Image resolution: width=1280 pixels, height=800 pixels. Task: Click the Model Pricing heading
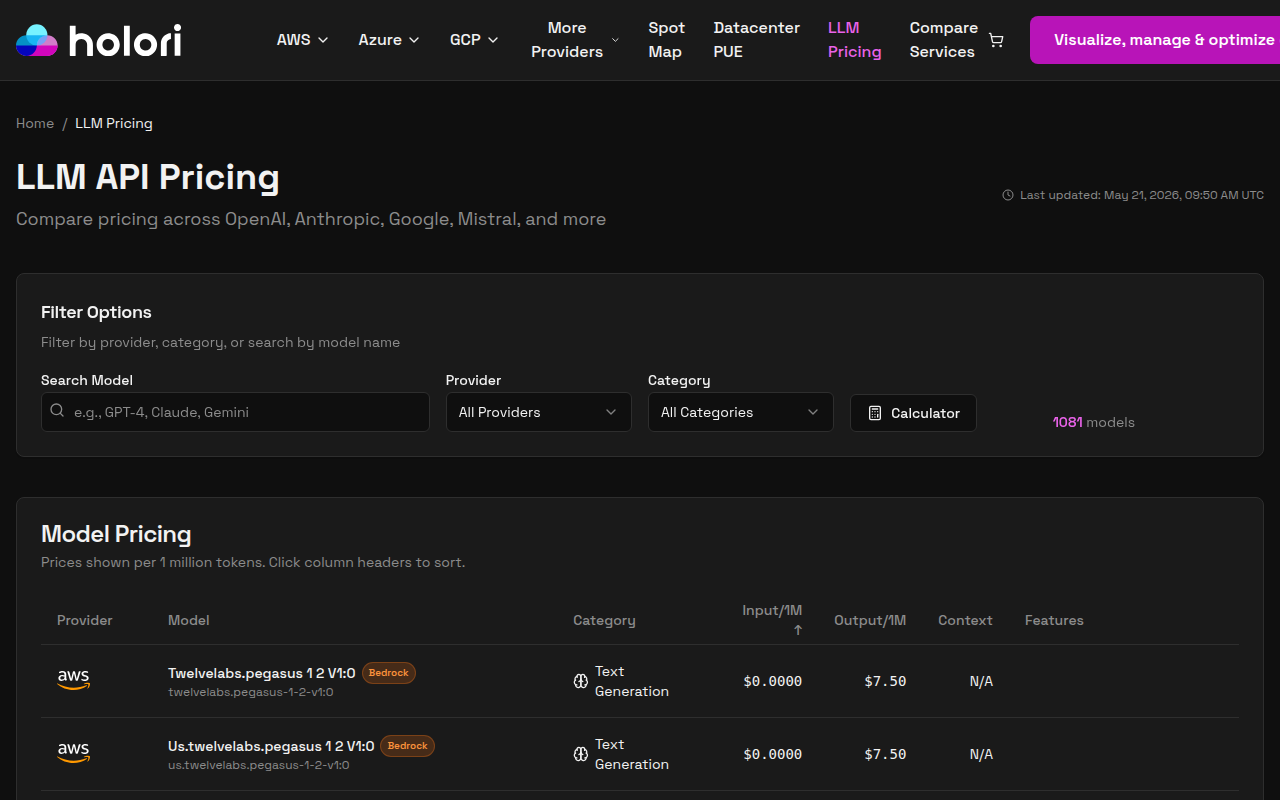(116, 534)
